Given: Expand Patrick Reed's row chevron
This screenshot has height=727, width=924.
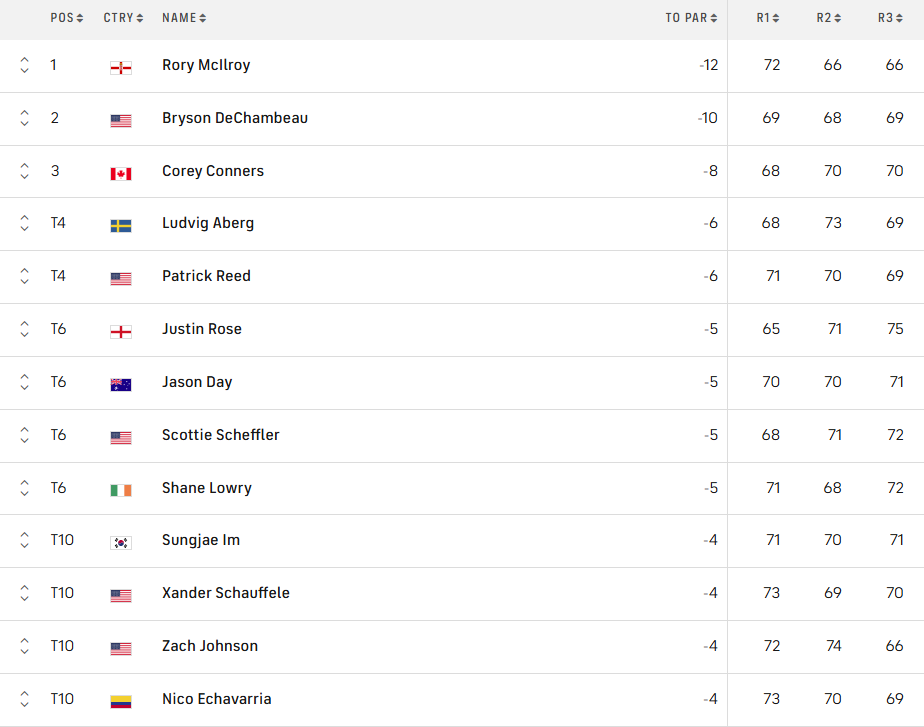Looking at the screenshot, I should (24, 277).
